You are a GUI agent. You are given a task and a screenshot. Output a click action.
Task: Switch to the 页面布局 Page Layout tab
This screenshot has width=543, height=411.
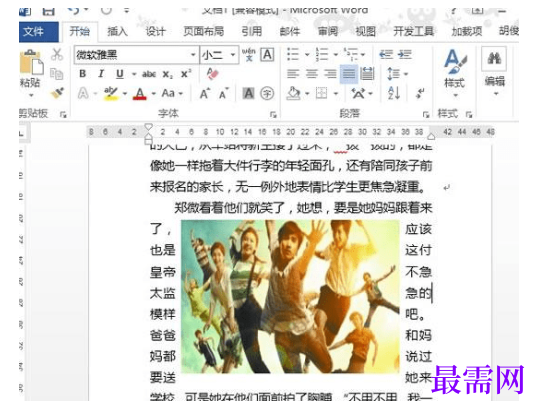point(203,32)
